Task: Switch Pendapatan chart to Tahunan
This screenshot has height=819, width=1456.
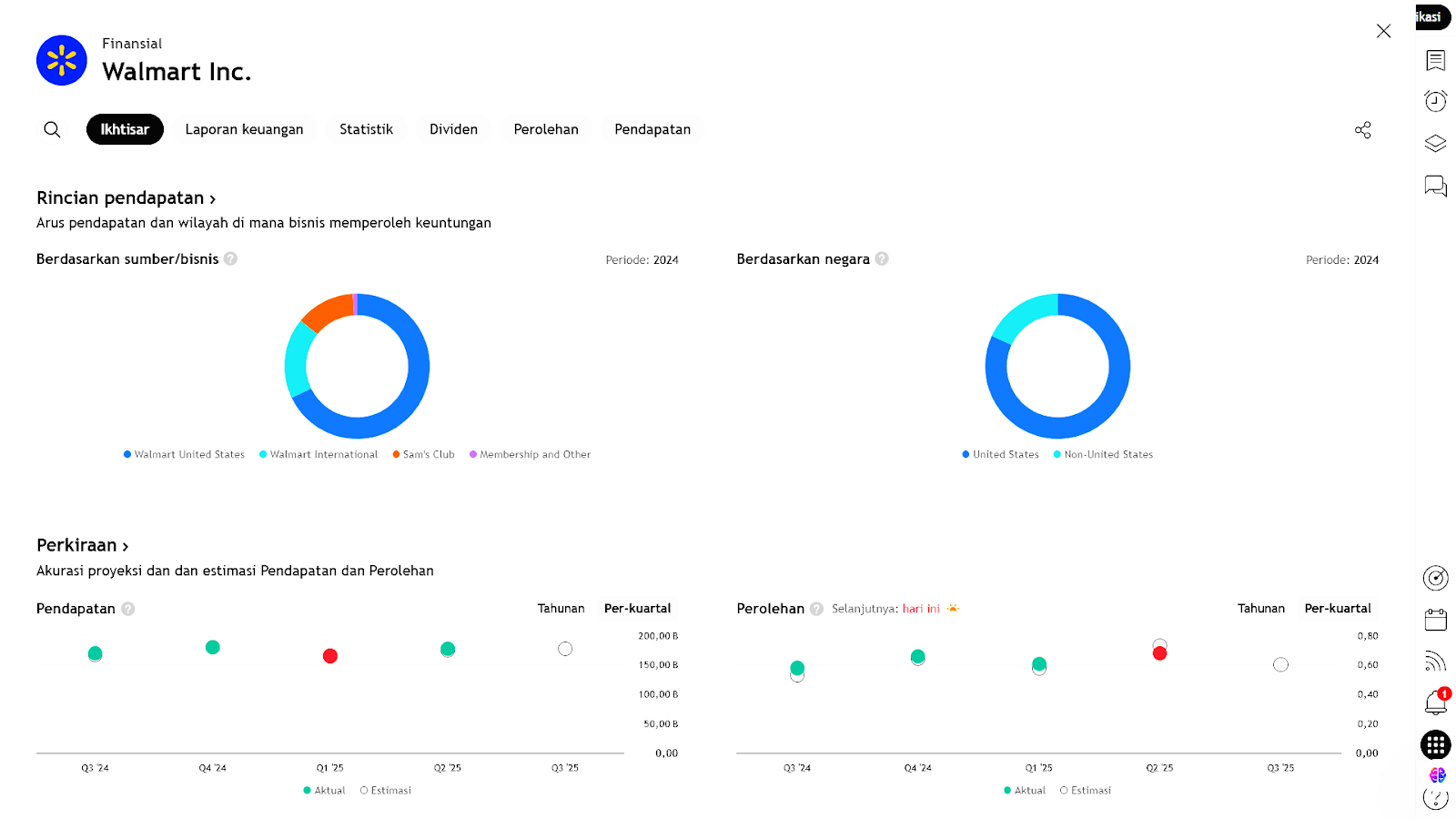Action: point(561,609)
